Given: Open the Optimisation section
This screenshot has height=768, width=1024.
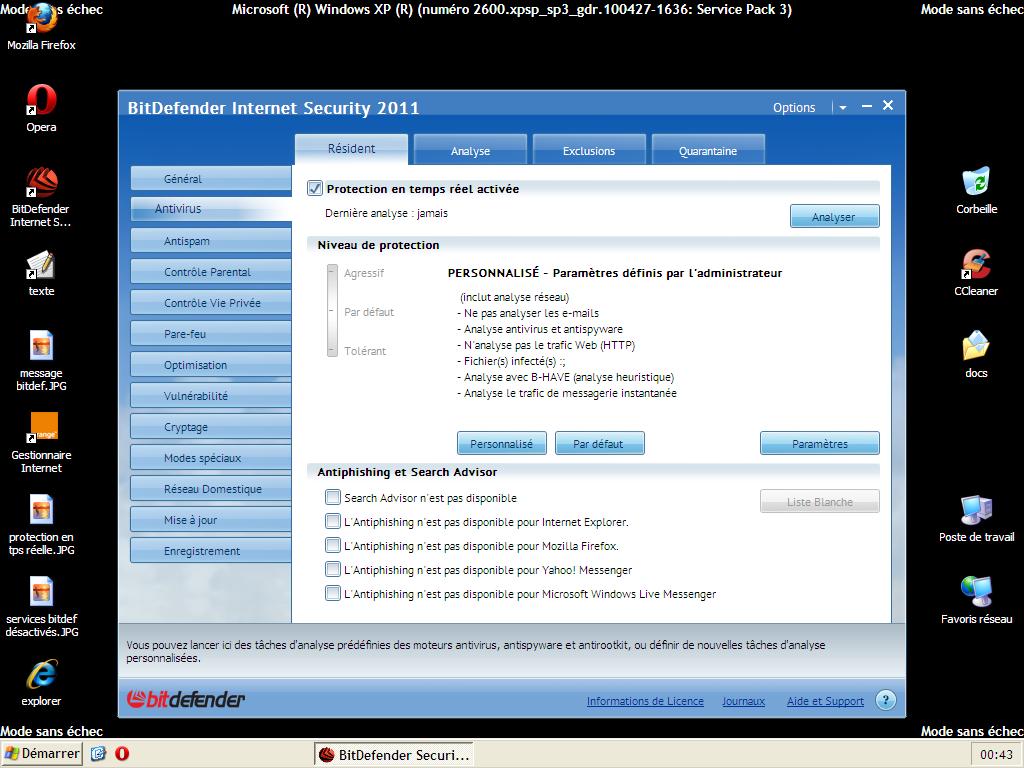Looking at the screenshot, I should point(211,365).
